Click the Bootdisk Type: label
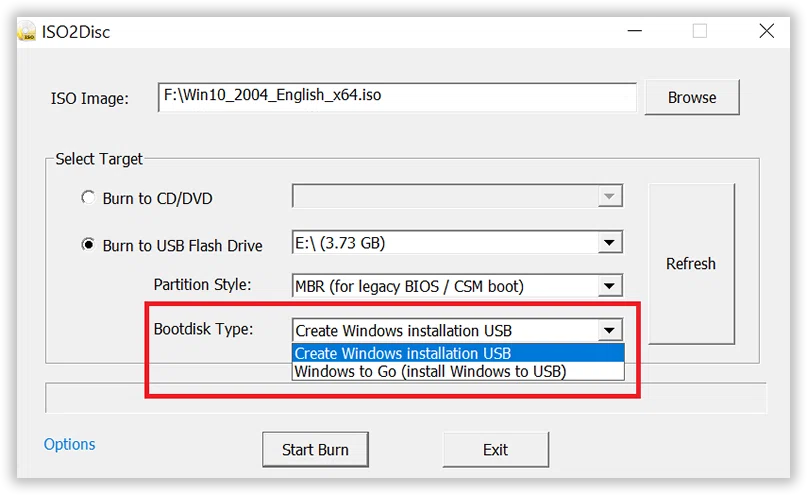 coord(203,329)
